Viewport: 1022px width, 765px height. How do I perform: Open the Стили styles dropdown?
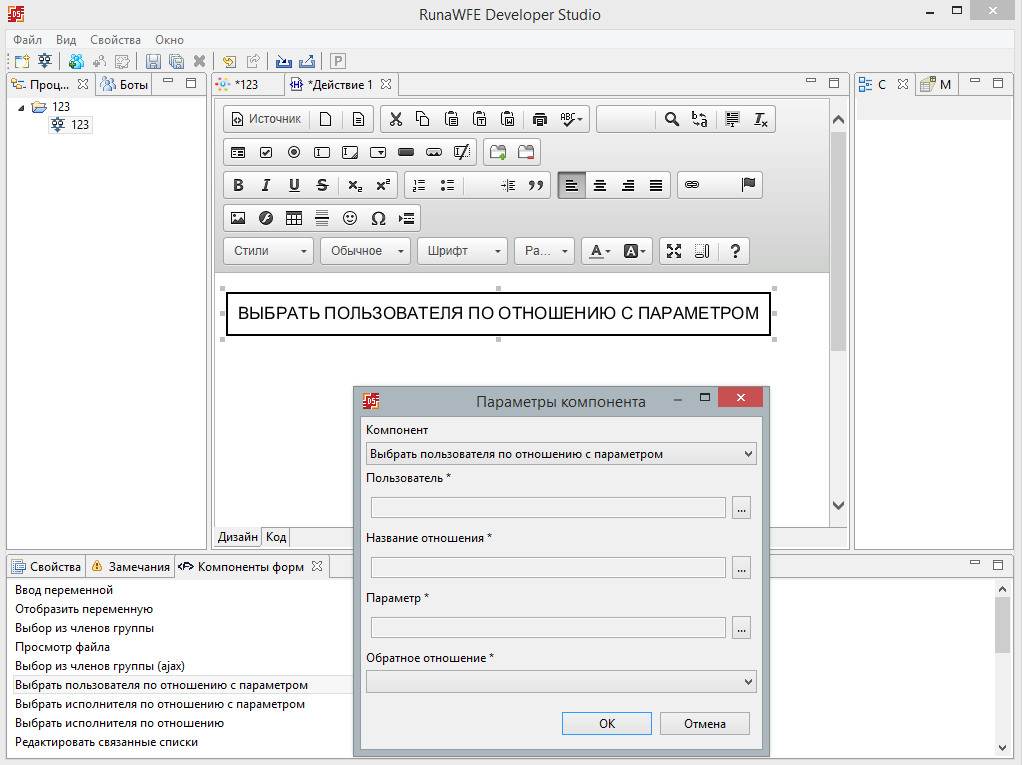[269, 251]
